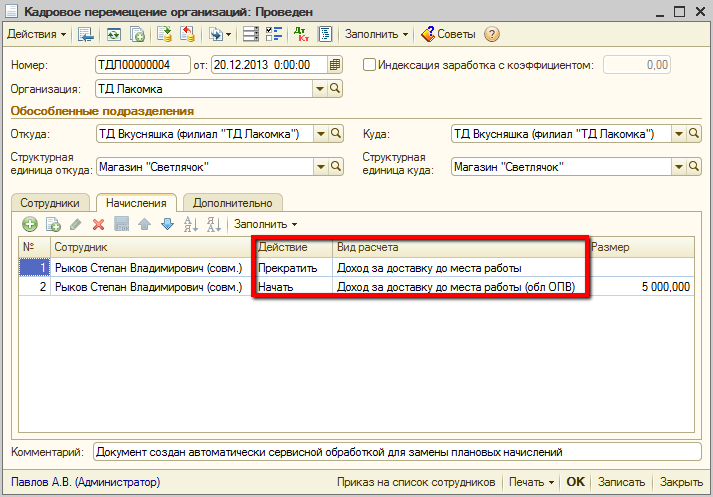Move row down with blue arrow
Image resolution: width=713 pixels, height=497 pixels.
[167, 224]
